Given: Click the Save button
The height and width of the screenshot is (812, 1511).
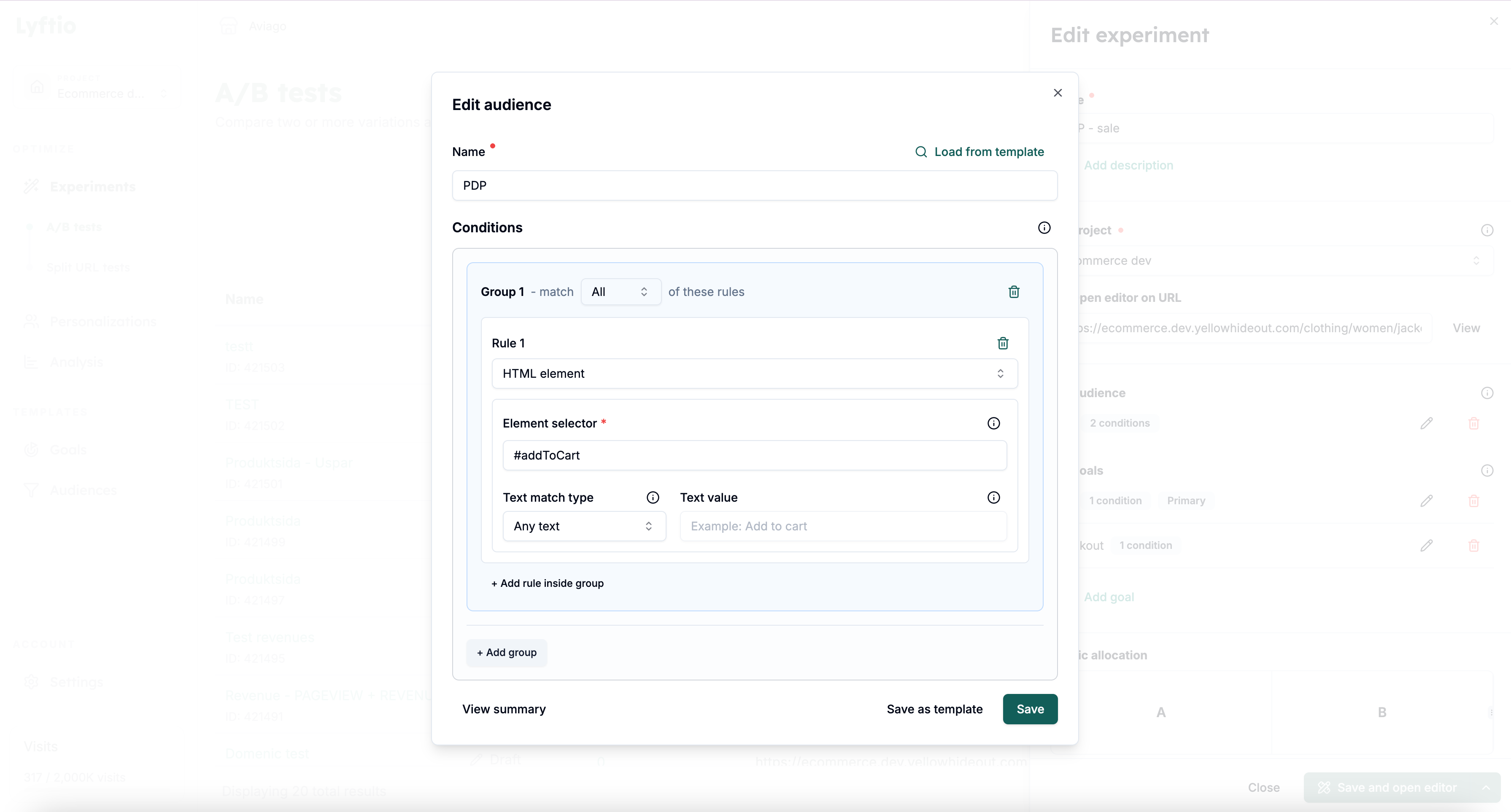Looking at the screenshot, I should (1030, 709).
